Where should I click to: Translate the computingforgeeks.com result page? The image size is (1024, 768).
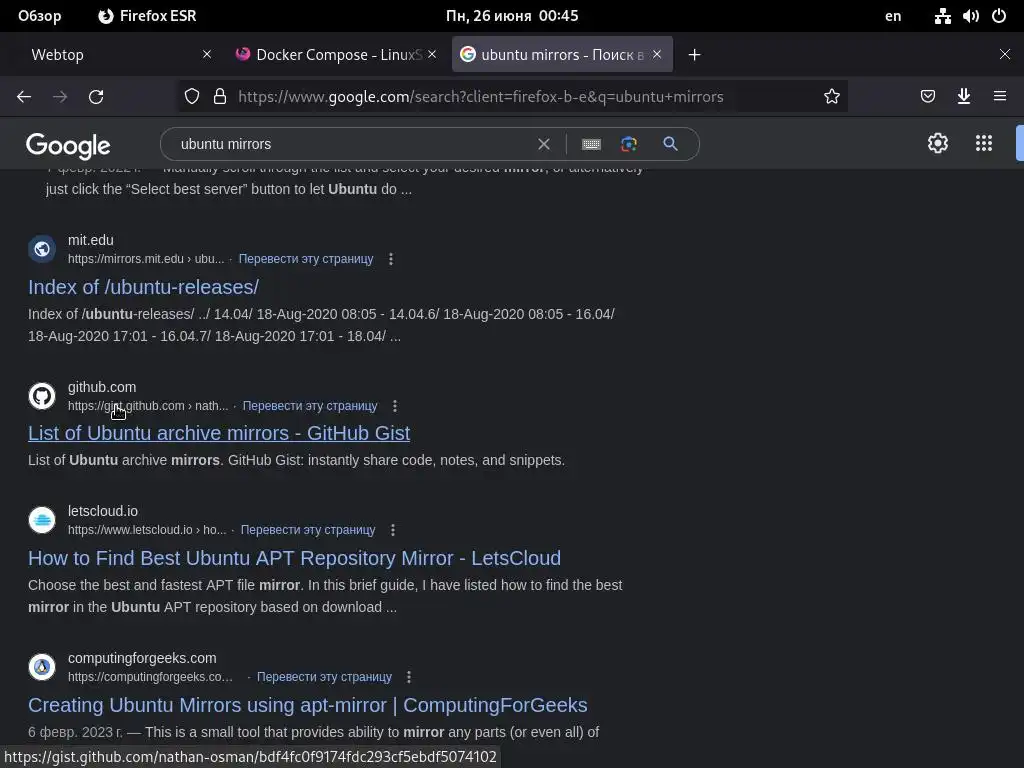(x=324, y=677)
